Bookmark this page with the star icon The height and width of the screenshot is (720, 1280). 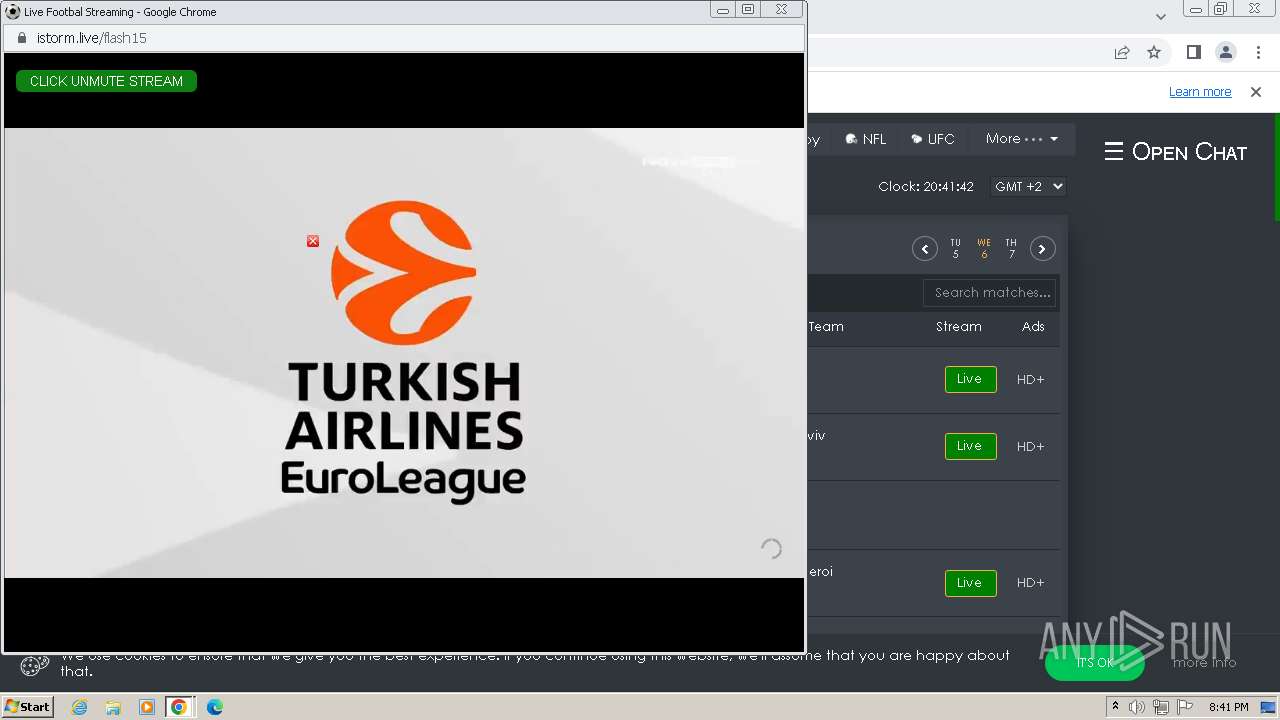[x=1154, y=52]
